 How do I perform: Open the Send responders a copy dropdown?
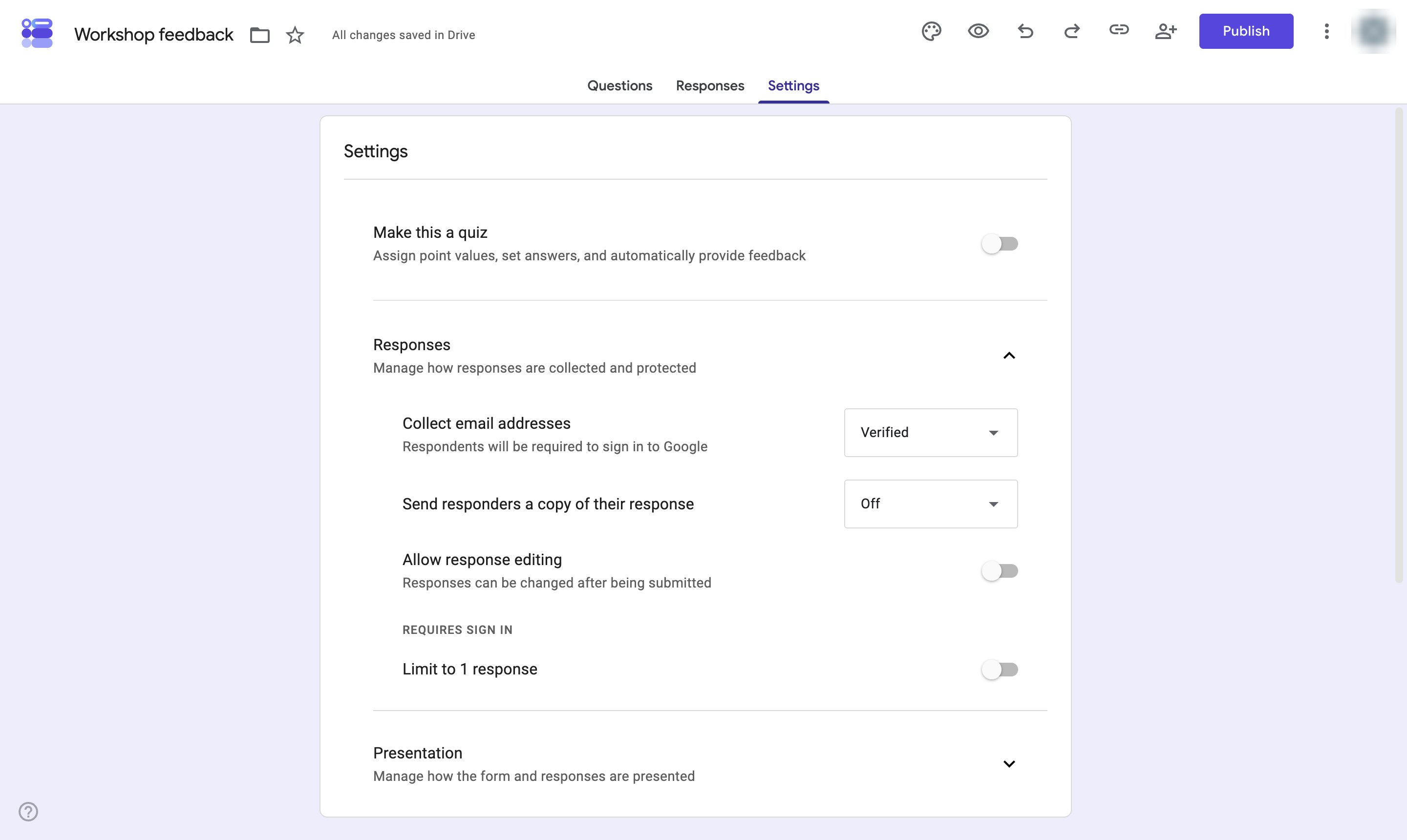pos(931,504)
